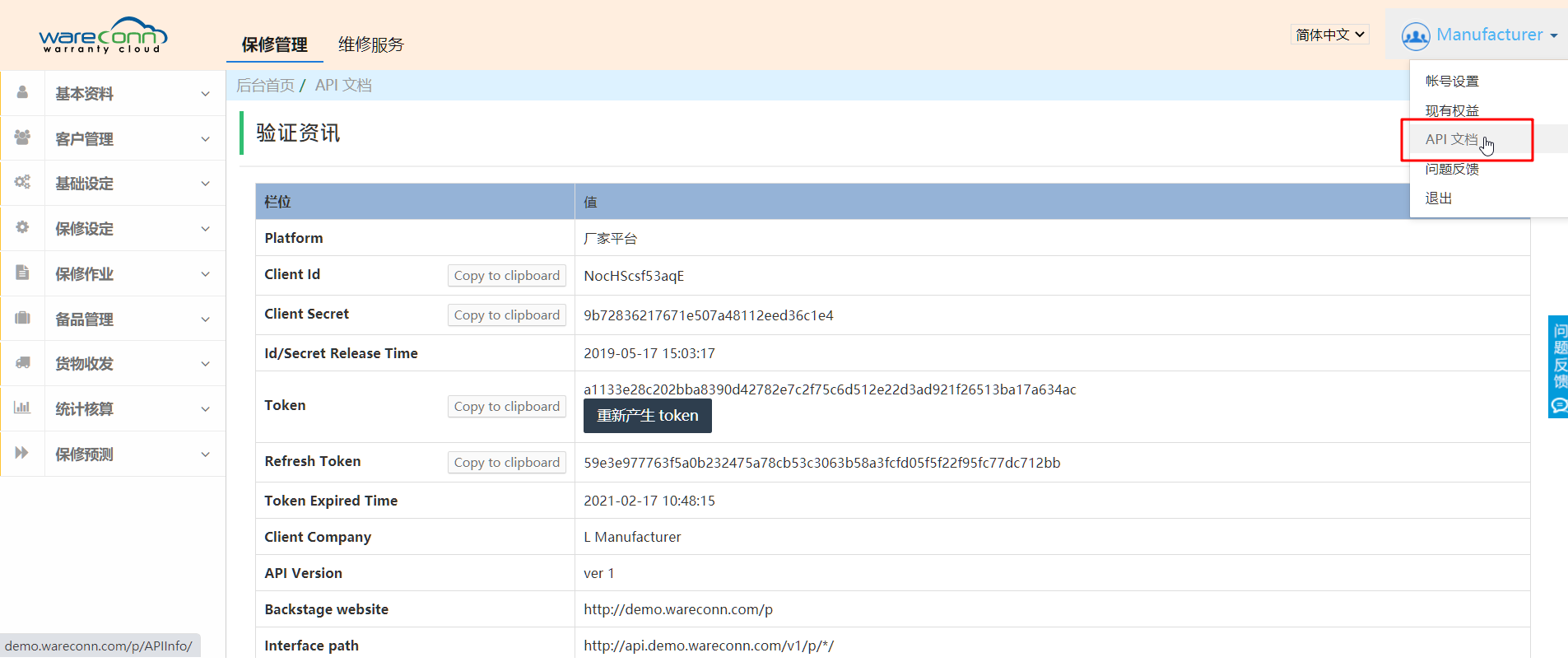Click the user icon beside 基本资料
Image resolution: width=1568 pixels, height=662 pixels.
click(x=22, y=92)
